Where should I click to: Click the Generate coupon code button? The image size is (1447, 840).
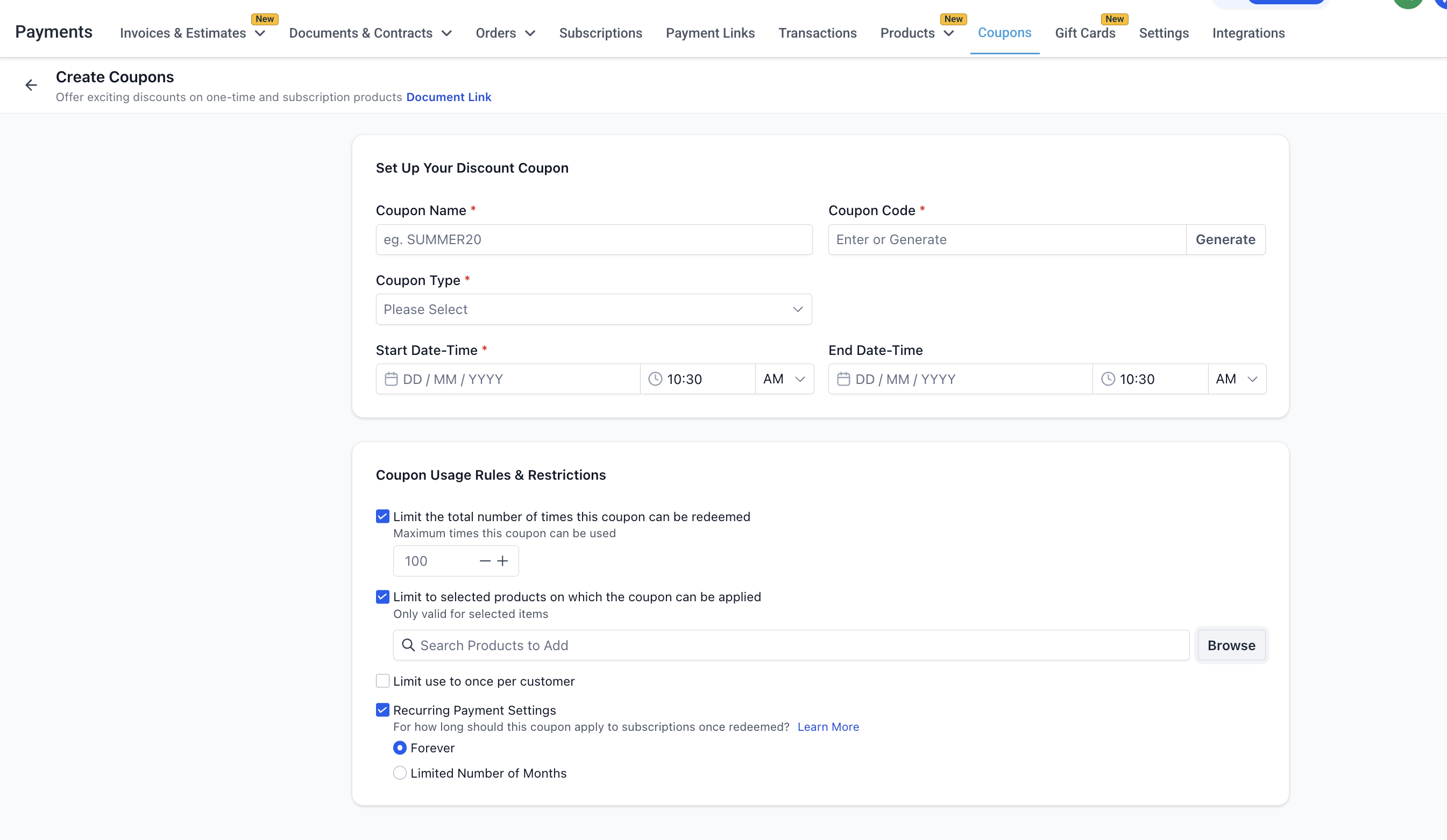(1225, 239)
